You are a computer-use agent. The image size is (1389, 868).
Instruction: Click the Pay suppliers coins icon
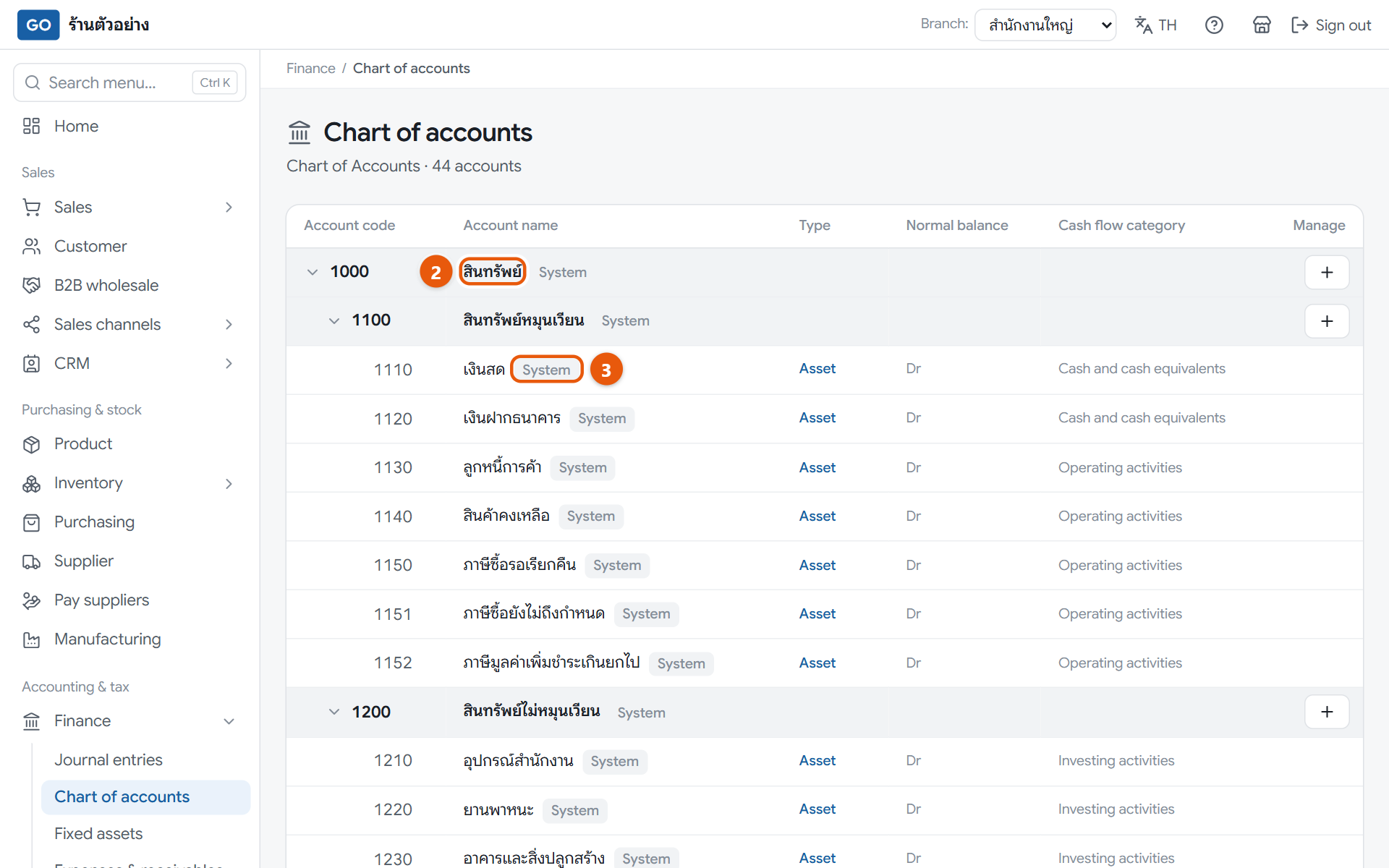(x=31, y=600)
